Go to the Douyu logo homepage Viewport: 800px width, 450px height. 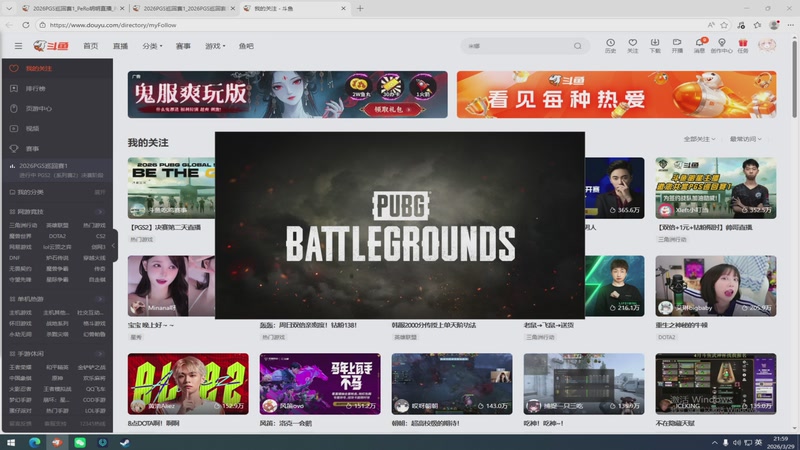[x=51, y=46]
